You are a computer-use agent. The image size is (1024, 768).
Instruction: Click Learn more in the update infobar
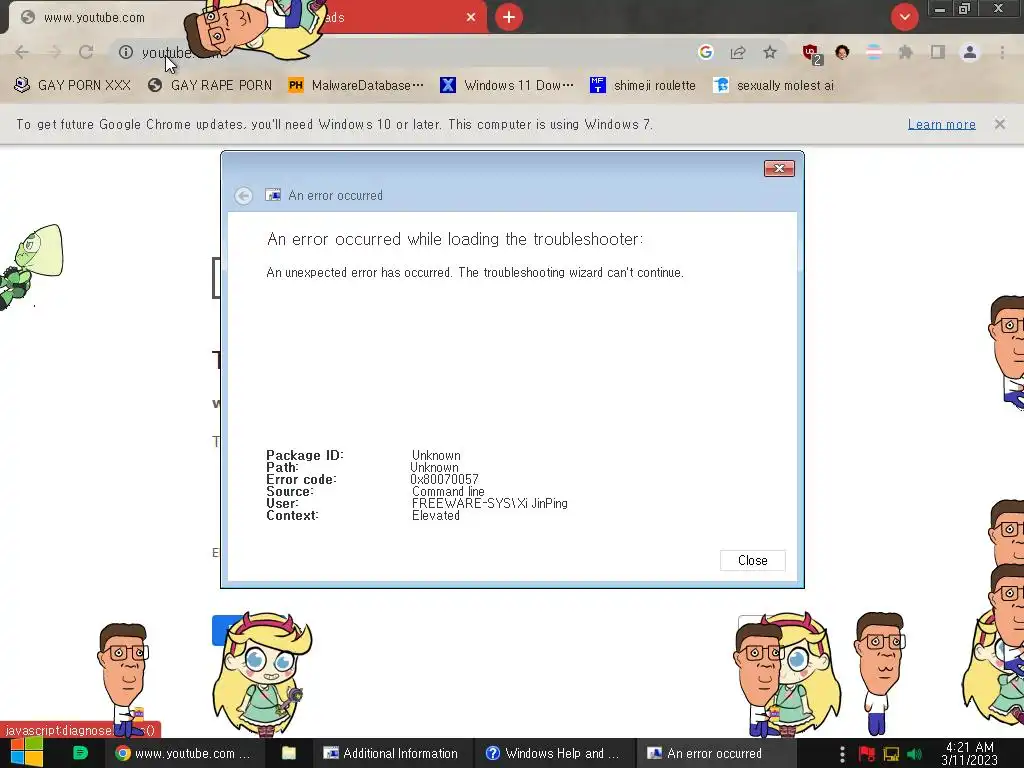click(x=942, y=124)
